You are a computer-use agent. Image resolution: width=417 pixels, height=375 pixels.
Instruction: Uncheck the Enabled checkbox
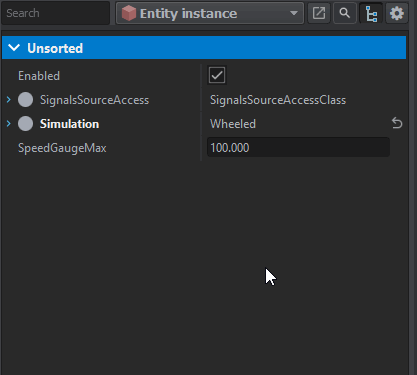[217, 75]
